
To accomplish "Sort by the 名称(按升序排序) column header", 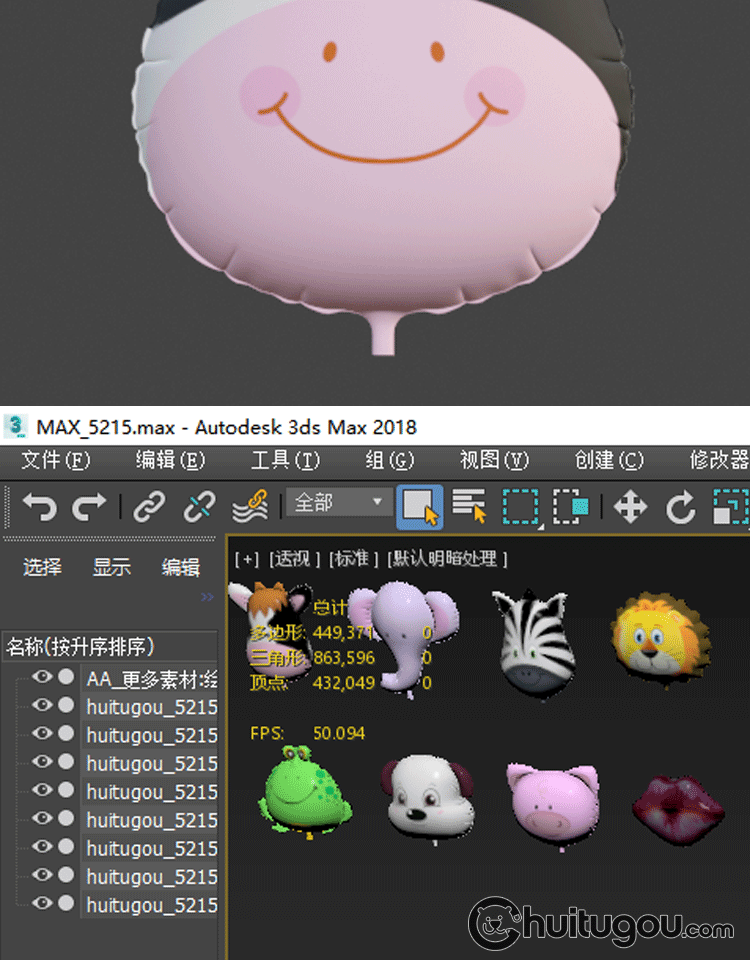I will click(110, 647).
